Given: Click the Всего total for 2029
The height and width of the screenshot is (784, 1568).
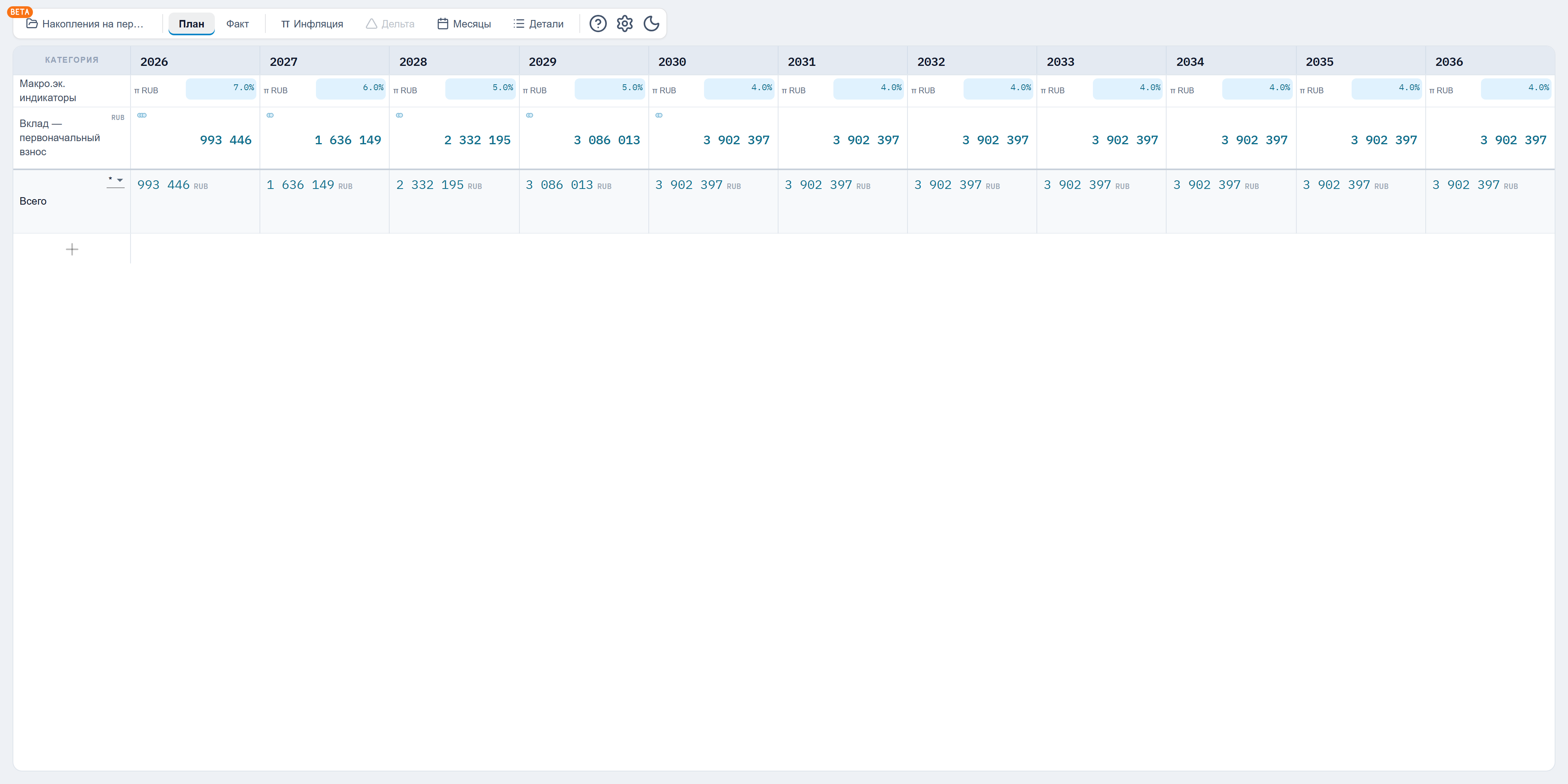Looking at the screenshot, I should pyautogui.click(x=568, y=185).
